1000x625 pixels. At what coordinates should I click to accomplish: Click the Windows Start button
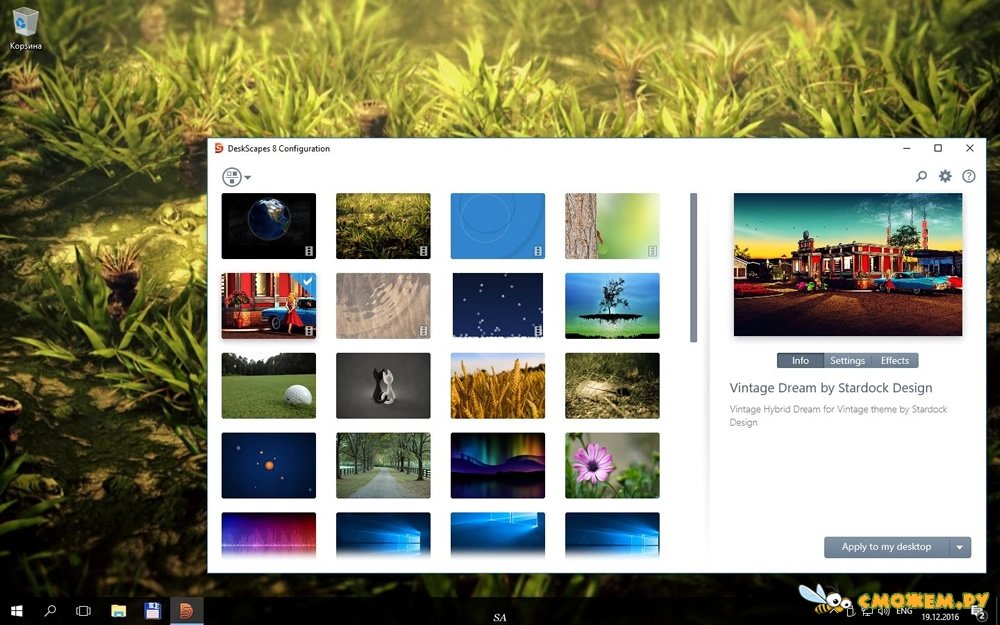pos(17,610)
